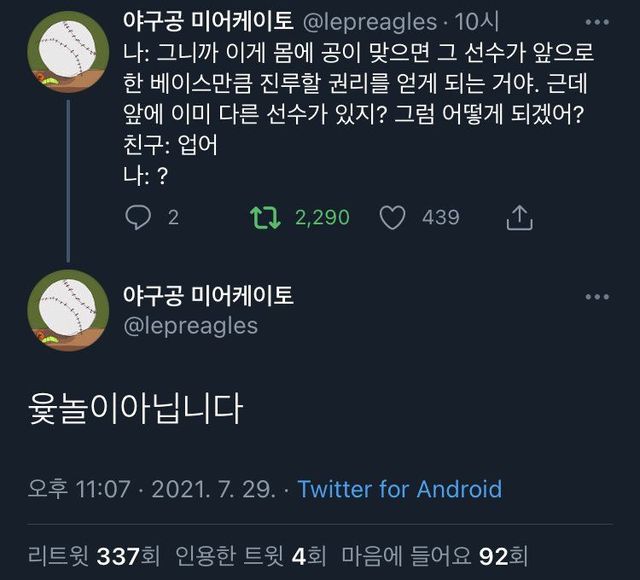
Task: Open the second tweet's baseball avatar
Action: coord(68,310)
